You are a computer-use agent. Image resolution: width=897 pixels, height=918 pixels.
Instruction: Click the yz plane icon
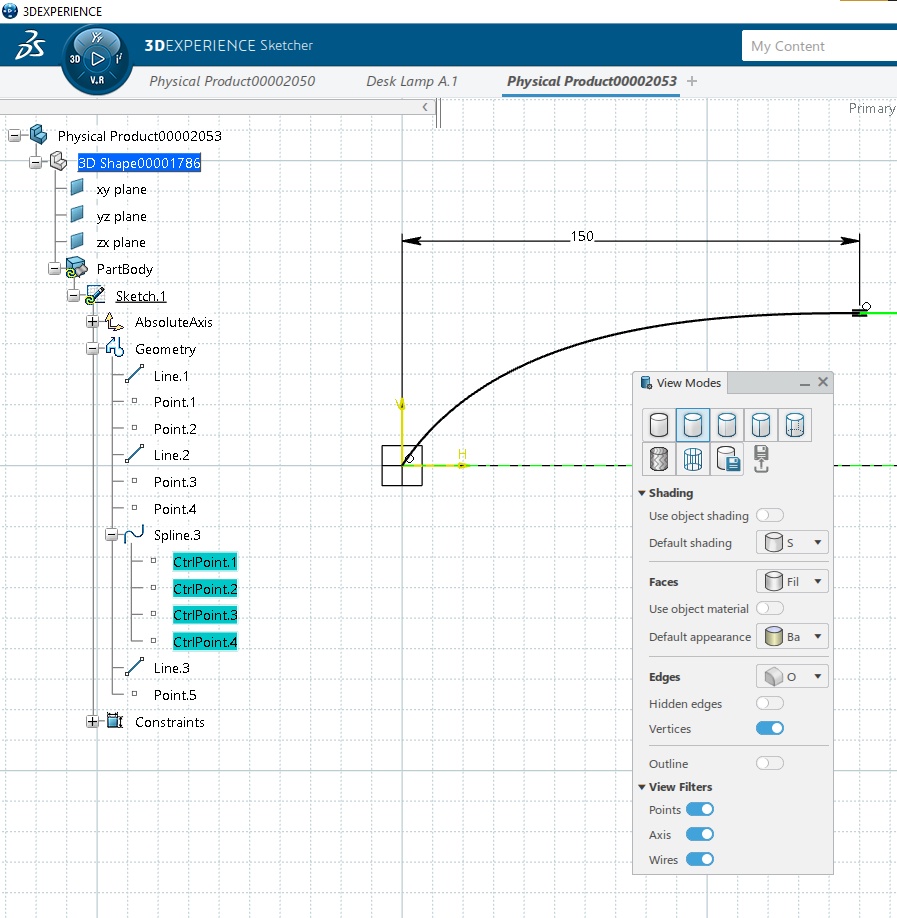point(77,215)
